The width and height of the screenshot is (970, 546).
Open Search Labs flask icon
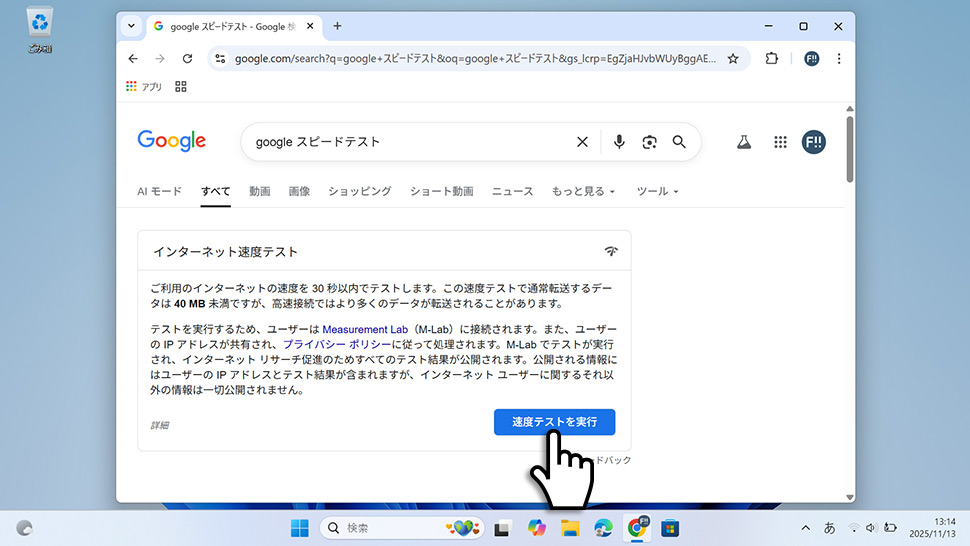744,142
